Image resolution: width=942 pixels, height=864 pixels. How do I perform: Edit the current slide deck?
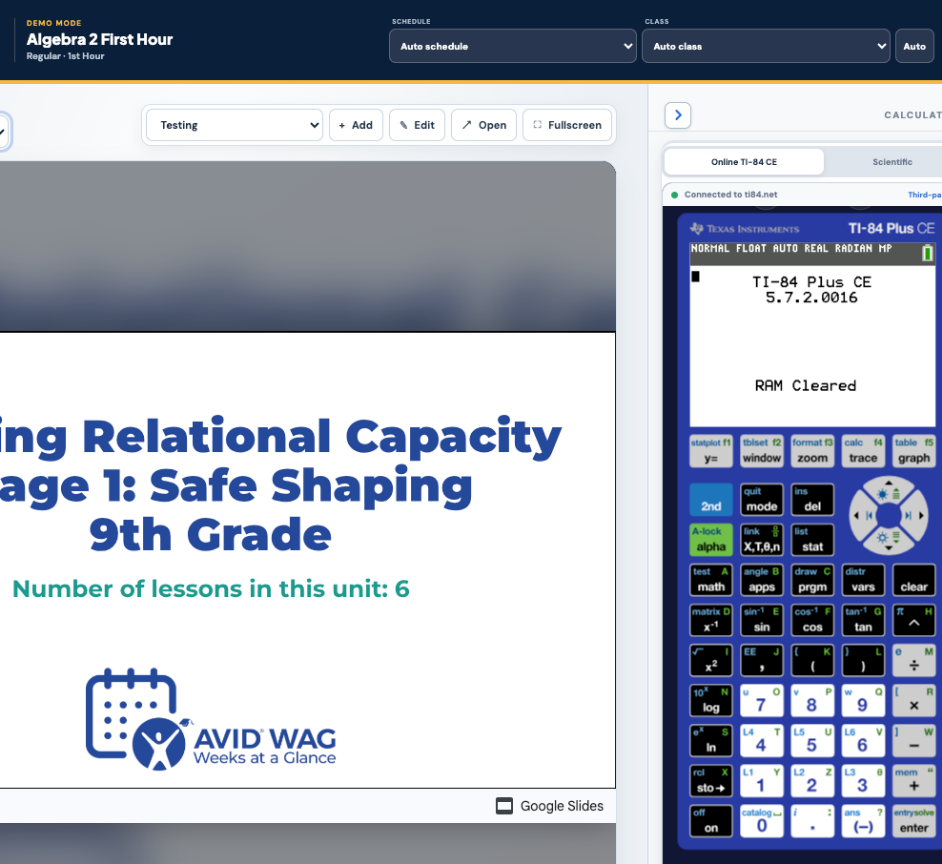(417, 125)
